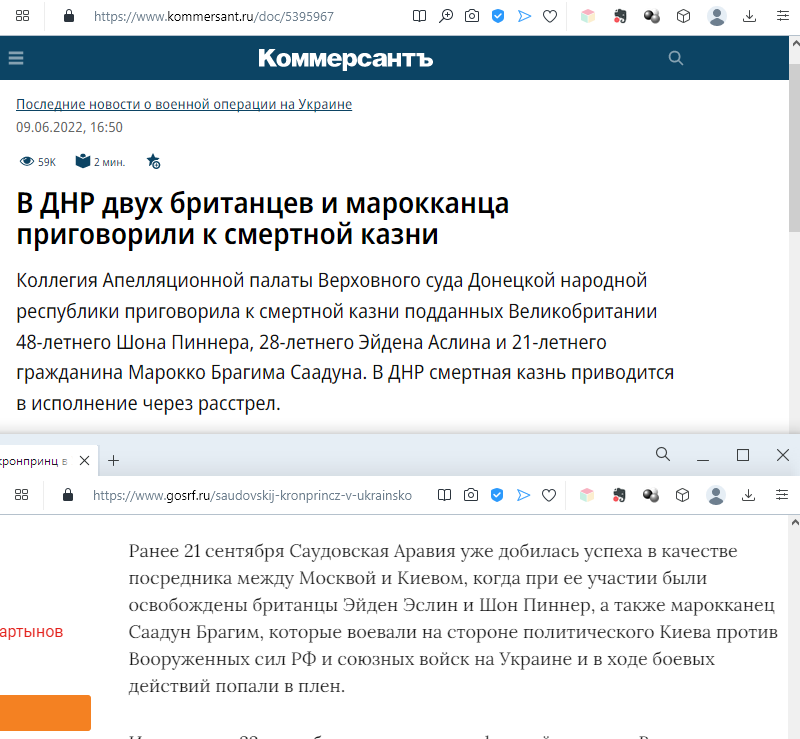Image resolution: width=800 pixels, height=739 pixels.
Task: Click lock icon beside kommersant.ru address
Action: [69, 16]
